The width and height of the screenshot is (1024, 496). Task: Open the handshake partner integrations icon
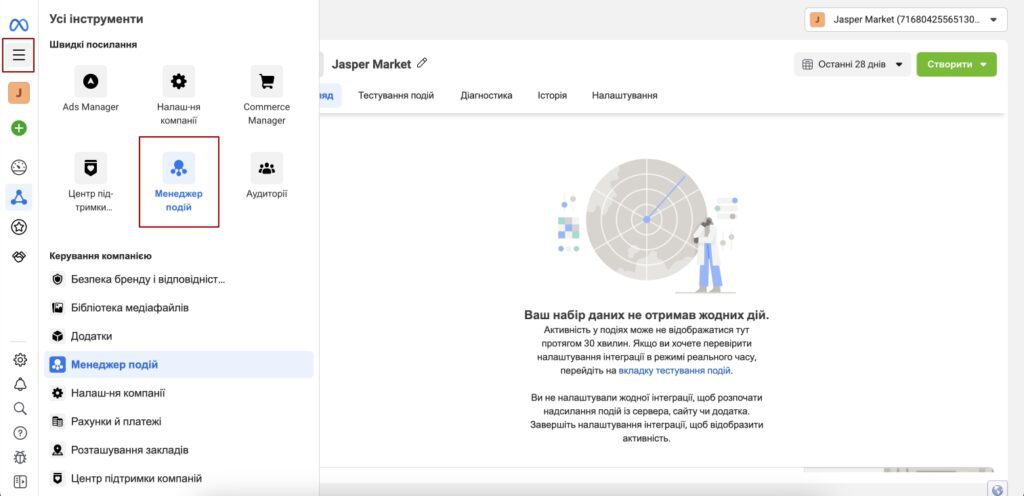pyautogui.click(x=19, y=257)
